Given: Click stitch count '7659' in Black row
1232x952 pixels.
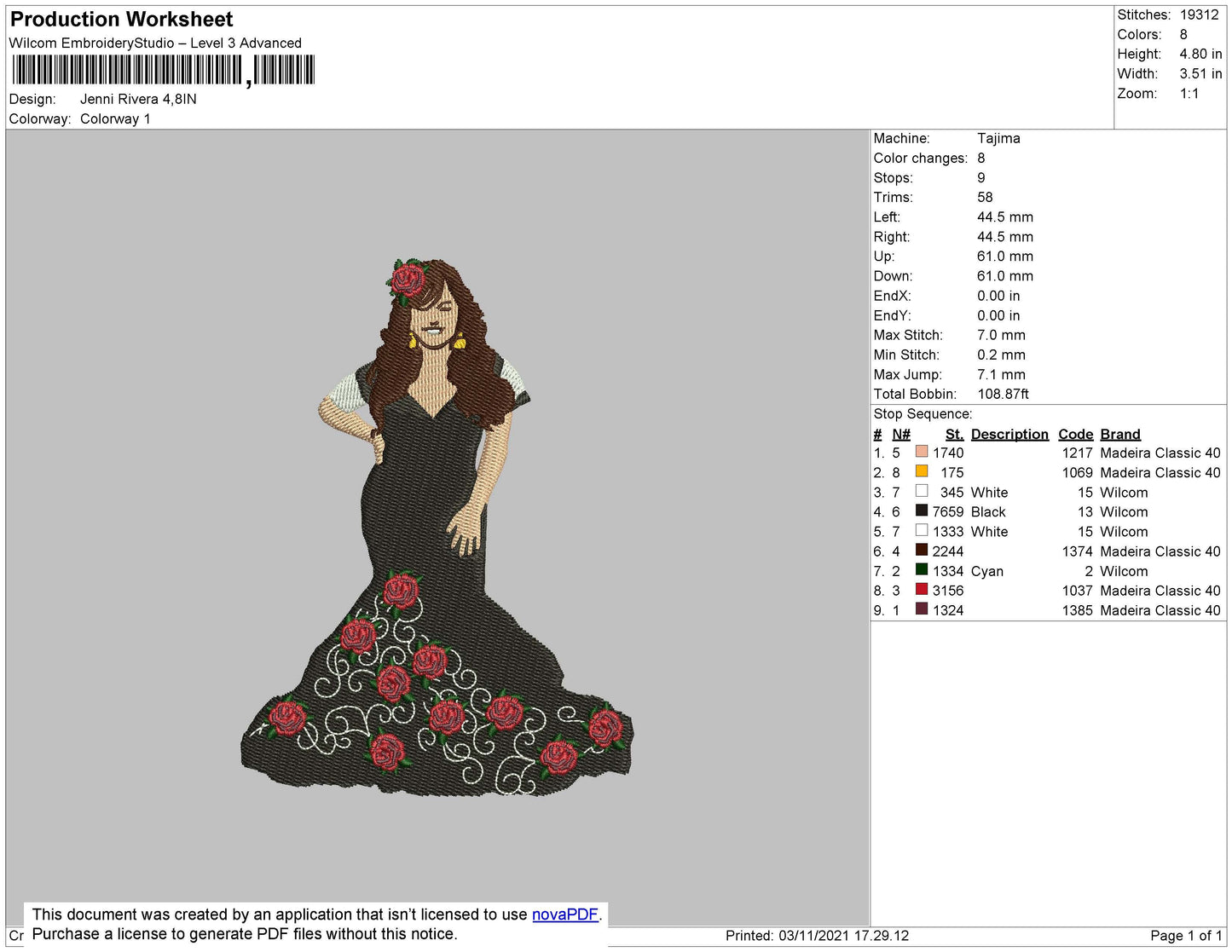Looking at the screenshot, I should point(948,511).
